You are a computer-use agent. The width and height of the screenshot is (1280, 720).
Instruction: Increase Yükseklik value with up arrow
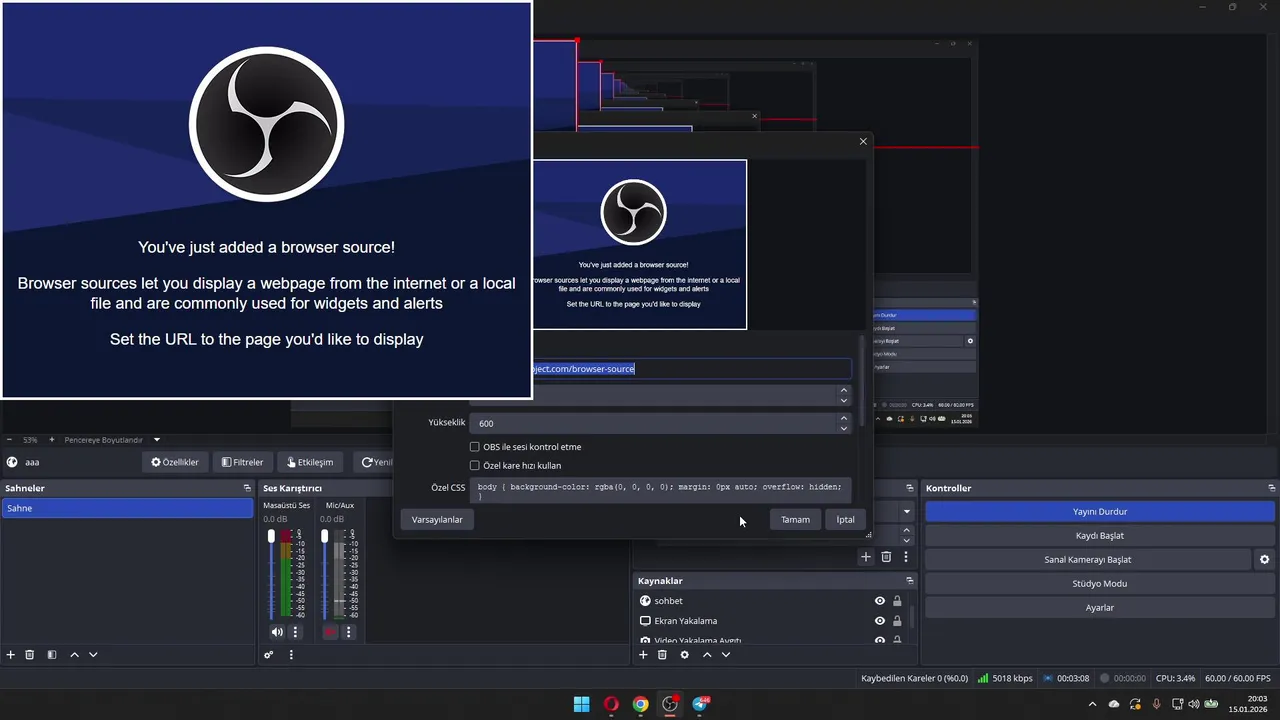click(x=844, y=418)
